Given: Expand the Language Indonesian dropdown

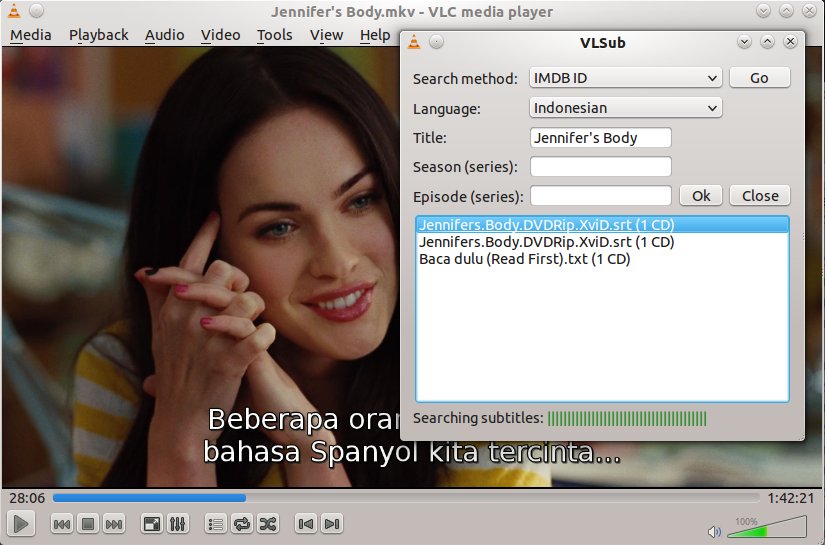Looking at the screenshot, I should pos(626,108).
